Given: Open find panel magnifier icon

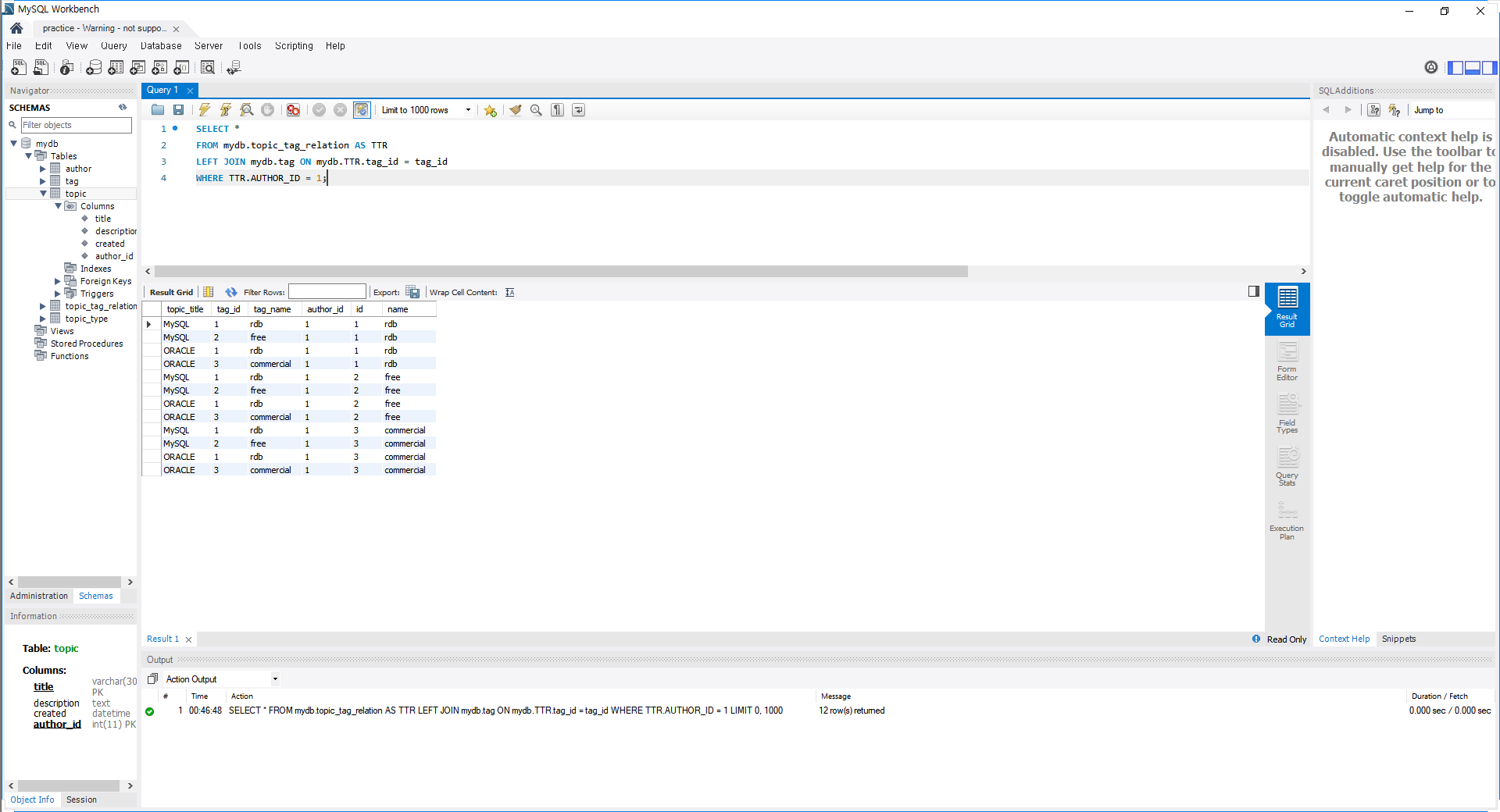Looking at the screenshot, I should click(536, 110).
